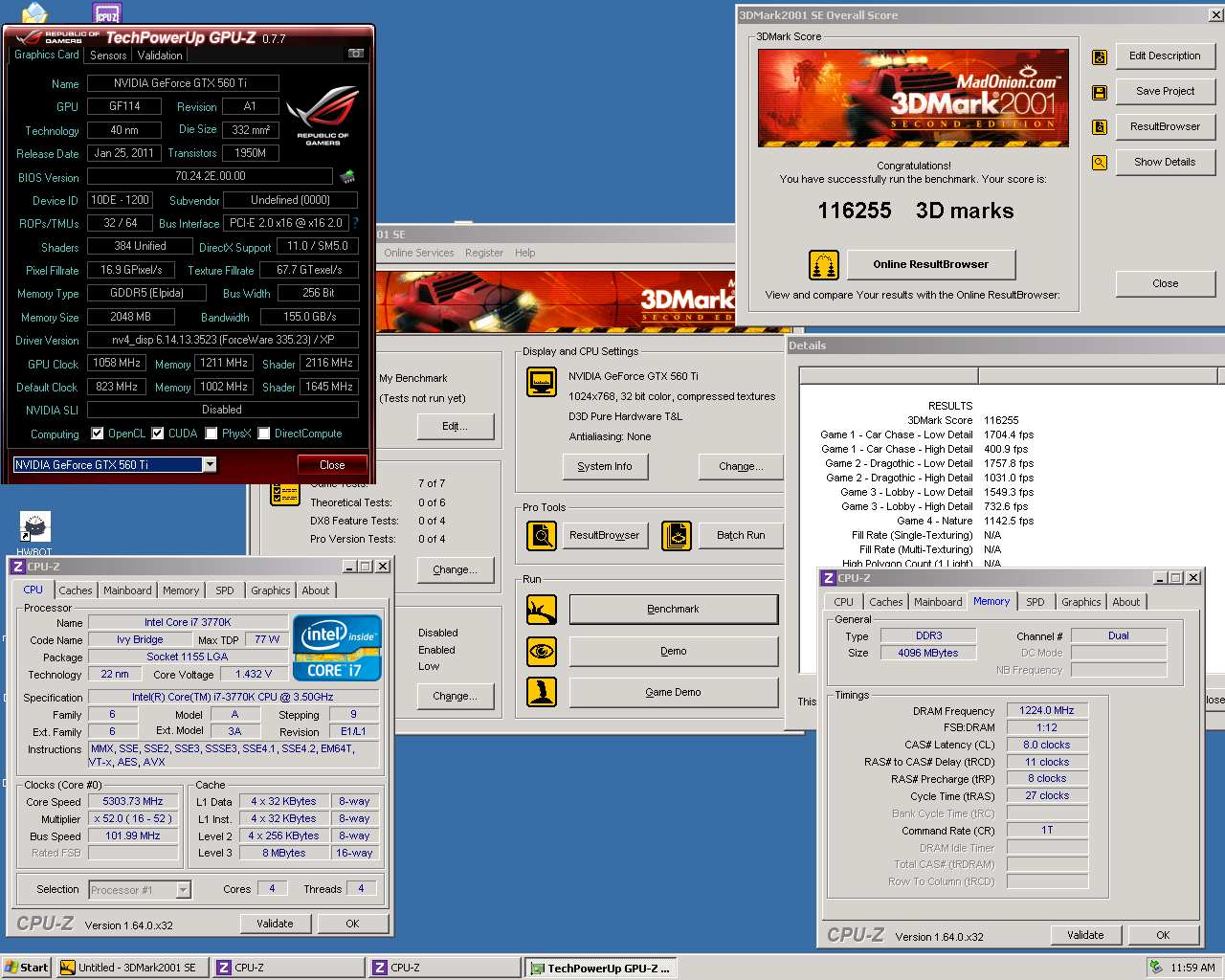Viewport: 1225px width, 980px height.
Task: Click the TechPowerUp GPU-Z taskbar button
Action: coord(602,968)
